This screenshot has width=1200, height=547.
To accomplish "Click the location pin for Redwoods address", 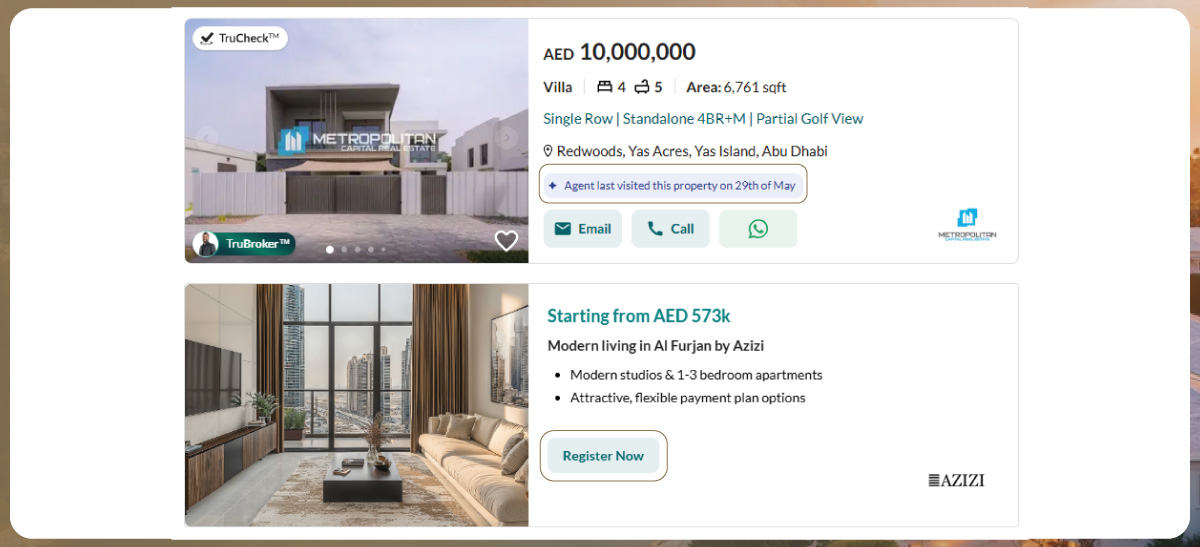I will click(548, 151).
